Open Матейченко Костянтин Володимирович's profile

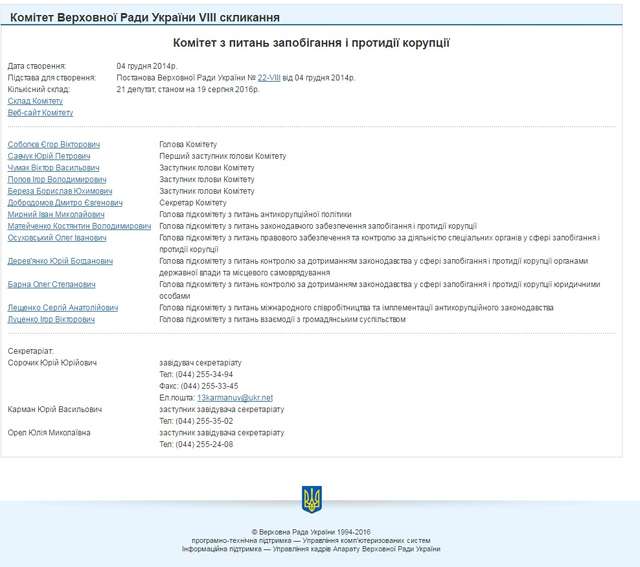(x=79, y=226)
